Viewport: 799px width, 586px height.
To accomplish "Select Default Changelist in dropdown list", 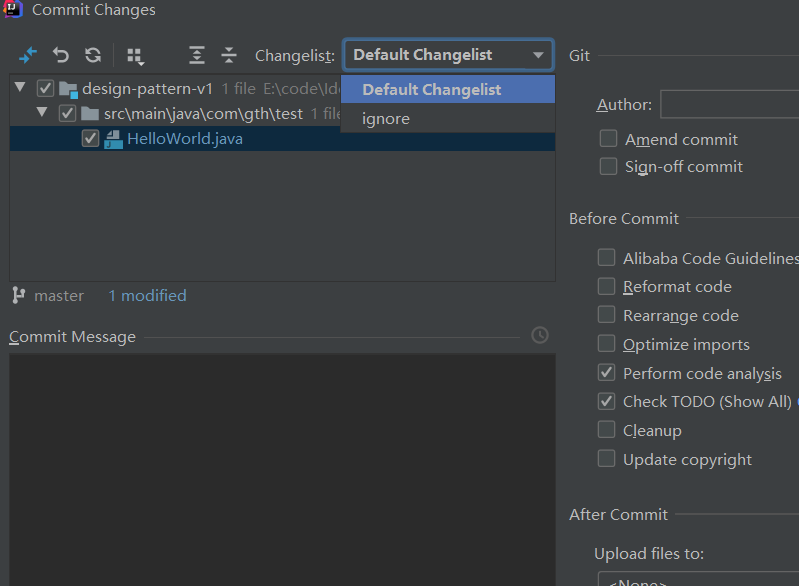I will 448,90.
